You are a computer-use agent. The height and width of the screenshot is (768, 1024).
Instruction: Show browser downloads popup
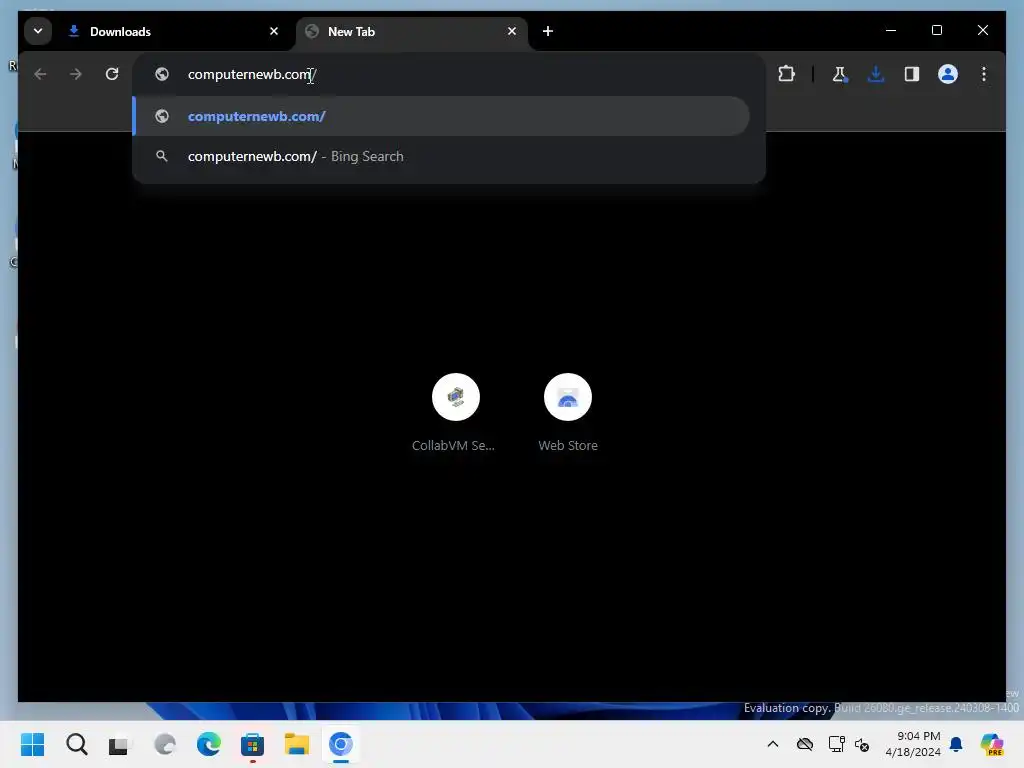[876, 74]
